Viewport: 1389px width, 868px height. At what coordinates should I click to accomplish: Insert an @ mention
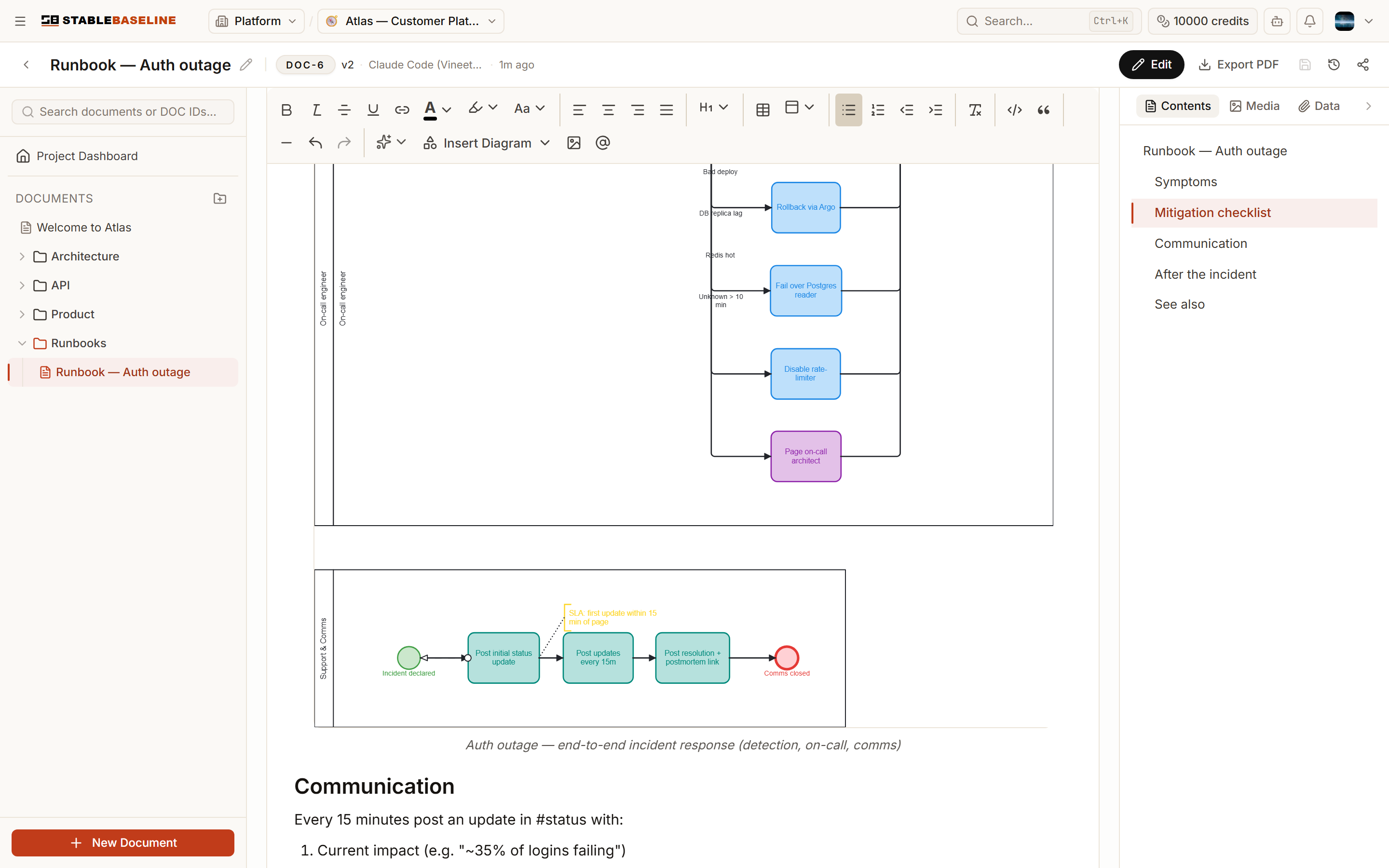(x=603, y=143)
